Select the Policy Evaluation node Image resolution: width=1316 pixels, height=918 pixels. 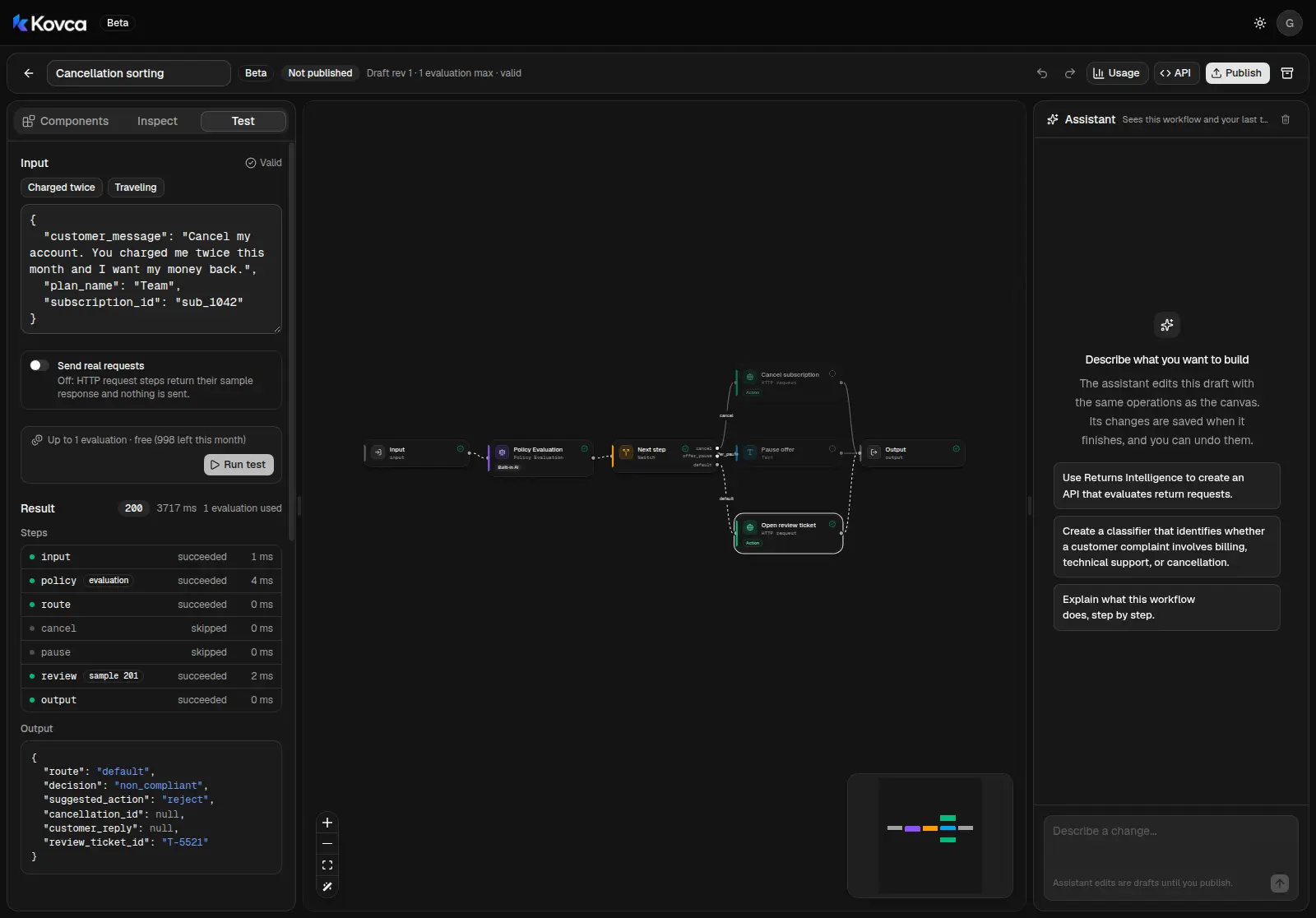coord(540,458)
